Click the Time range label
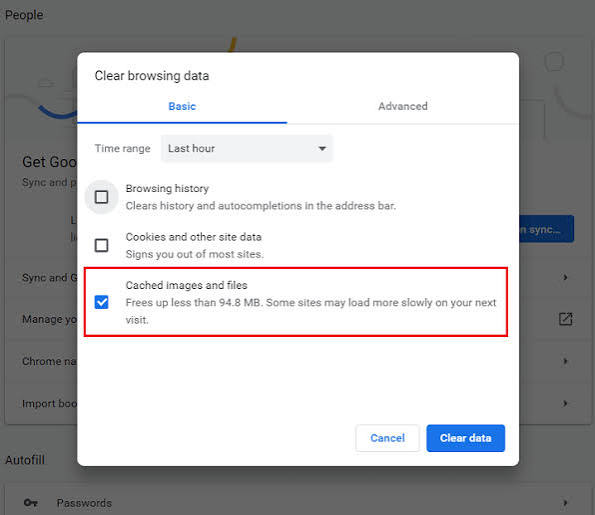Image resolution: width=595 pixels, height=515 pixels. click(123, 148)
